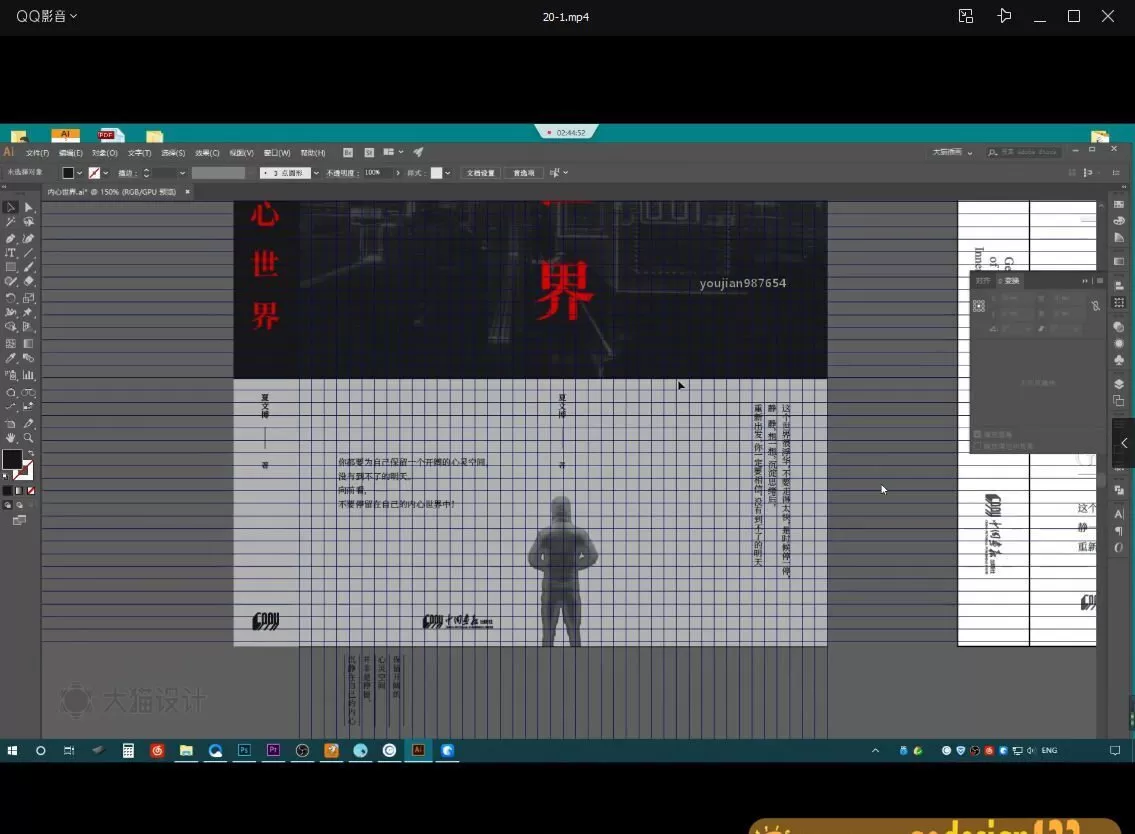Viewport: 1135px width, 834px height.
Task: Activate the Zoom magnifier tool
Action: coord(28,438)
